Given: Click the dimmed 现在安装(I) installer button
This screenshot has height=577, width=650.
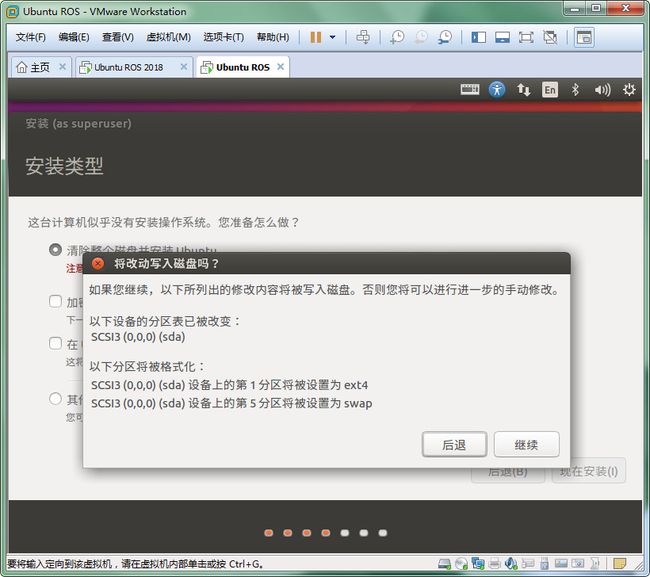Looking at the screenshot, I should 589,471.
